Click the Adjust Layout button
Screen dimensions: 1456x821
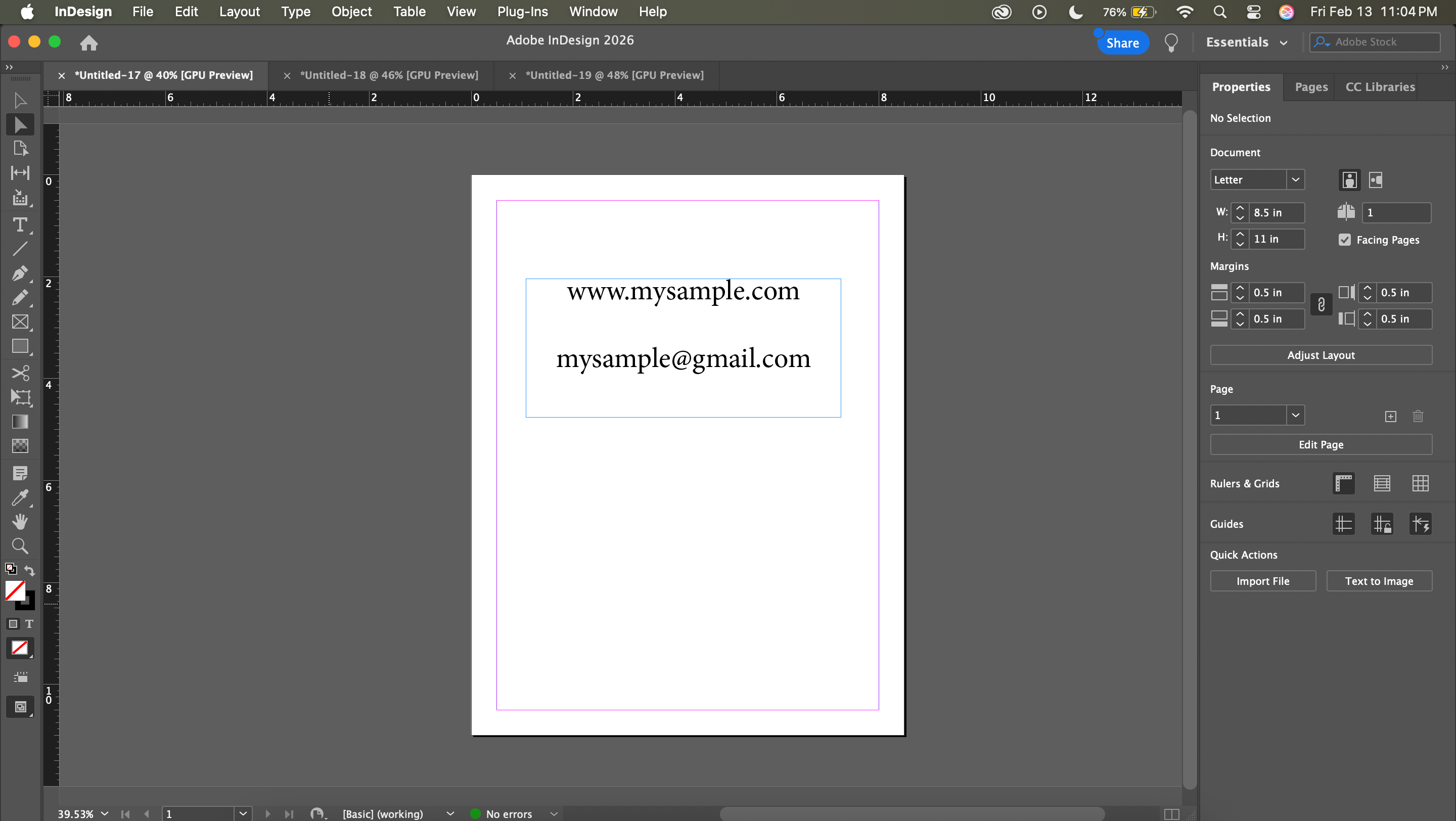point(1321,355)
